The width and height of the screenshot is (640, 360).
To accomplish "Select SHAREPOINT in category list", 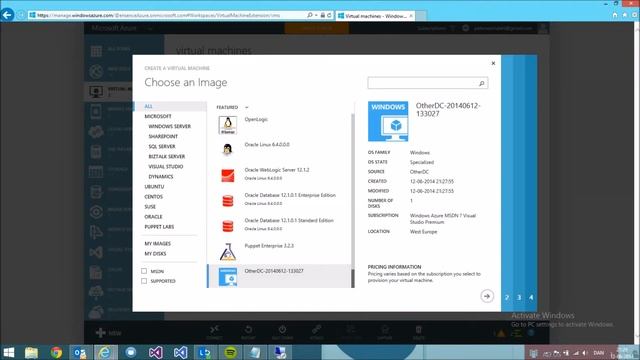I will point(163,136).
